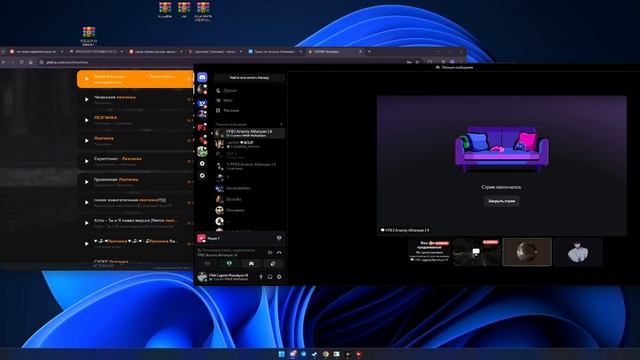Open the soundboard button in voice panel
This screenshot has width=640, height=360.
click(273, 264)
